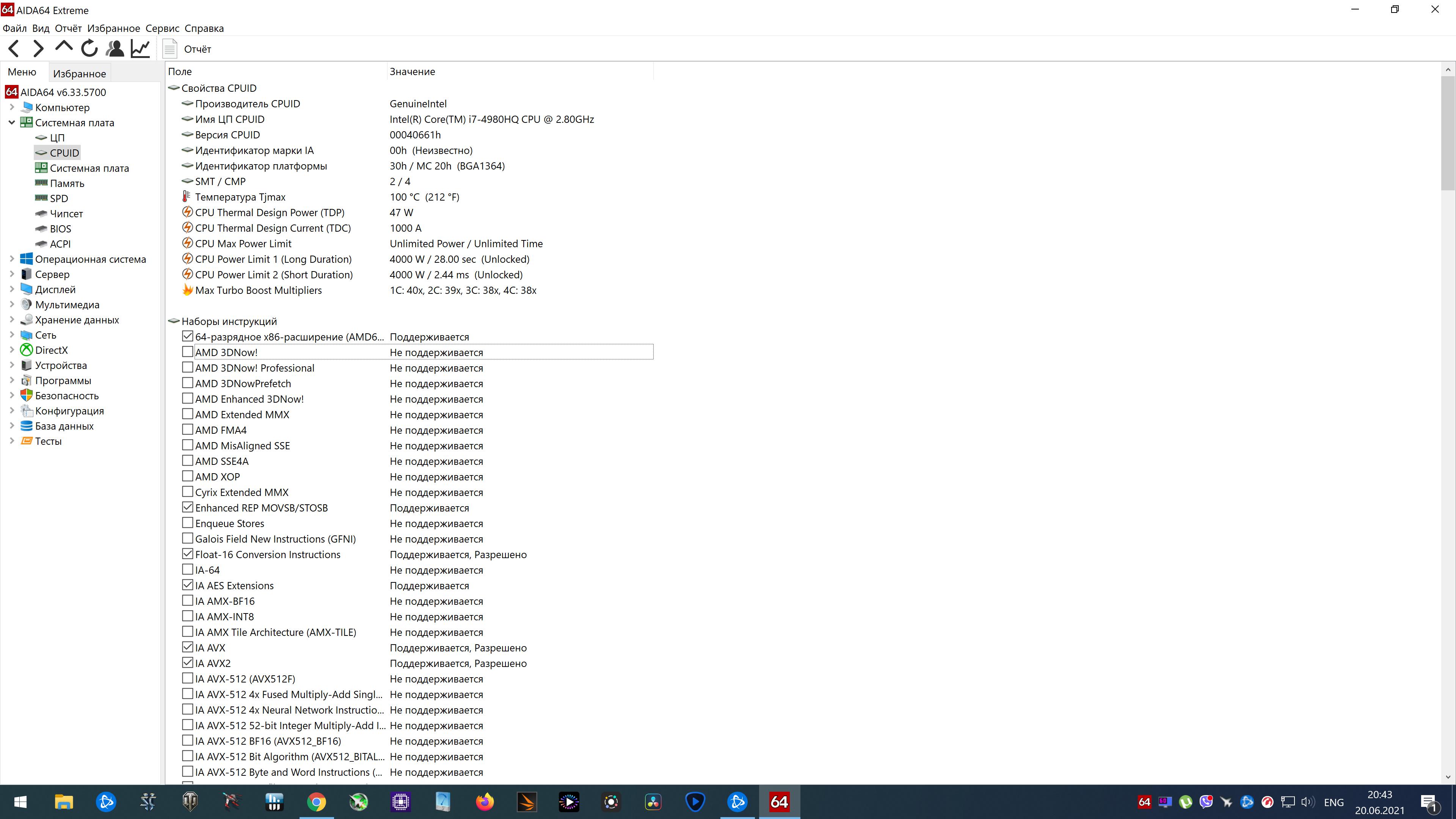The image size is (1456, 819).
Task: Click the Forward navigation arrow
Action: [x=38, y=49]
